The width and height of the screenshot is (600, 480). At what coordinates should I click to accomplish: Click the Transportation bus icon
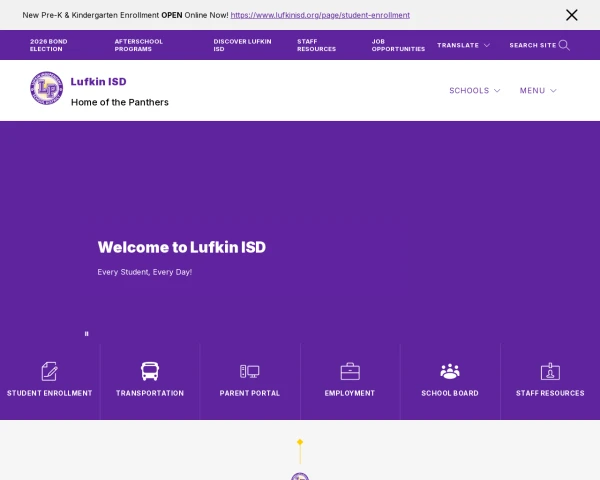coord(150,371)
